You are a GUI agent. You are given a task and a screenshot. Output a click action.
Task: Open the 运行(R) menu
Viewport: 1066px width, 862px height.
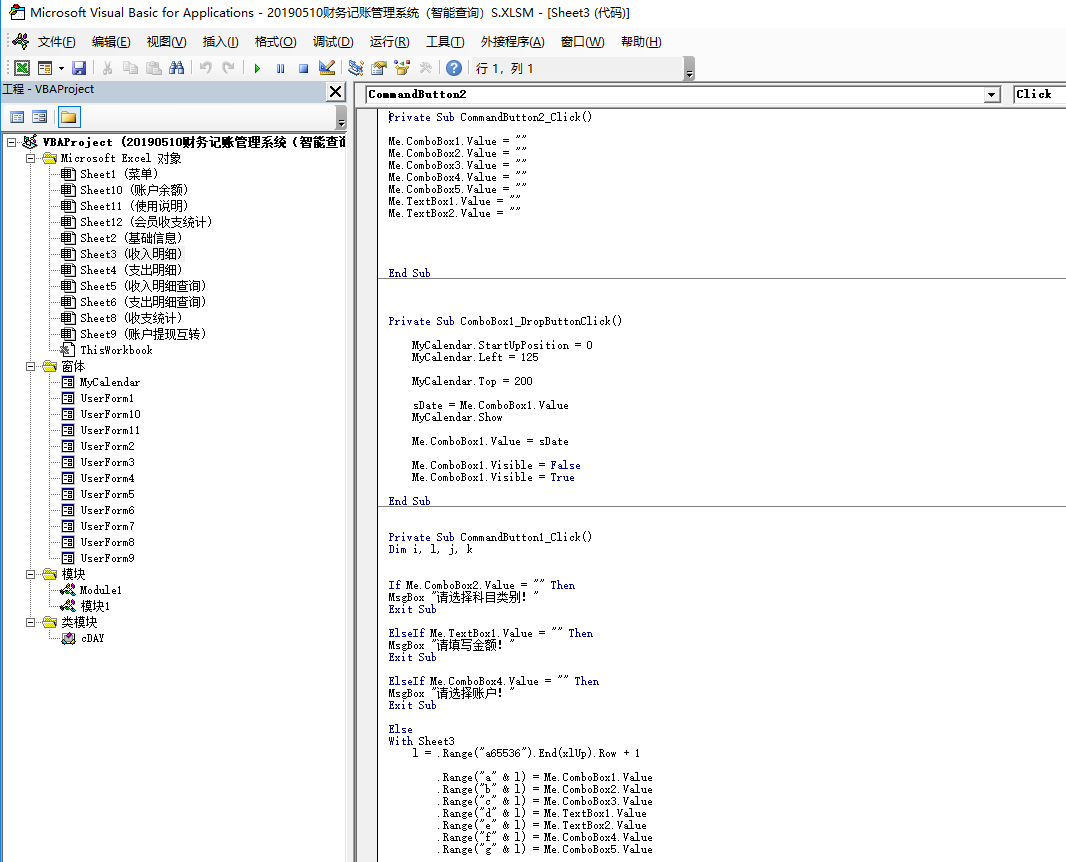(x=390, y=41)
